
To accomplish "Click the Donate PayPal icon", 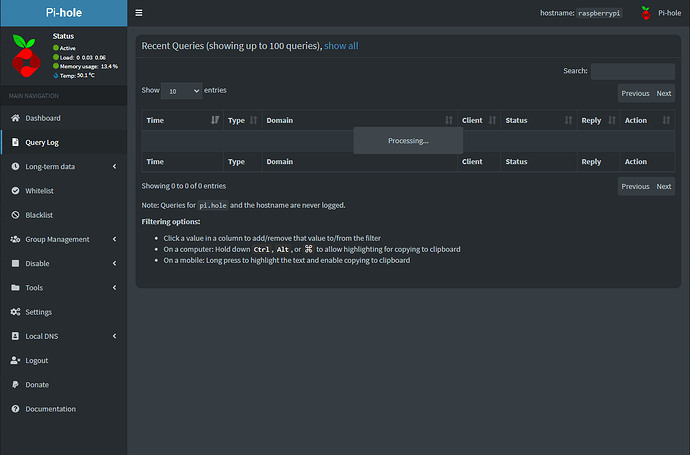I will pyautogui.click(x=15, y=384).
